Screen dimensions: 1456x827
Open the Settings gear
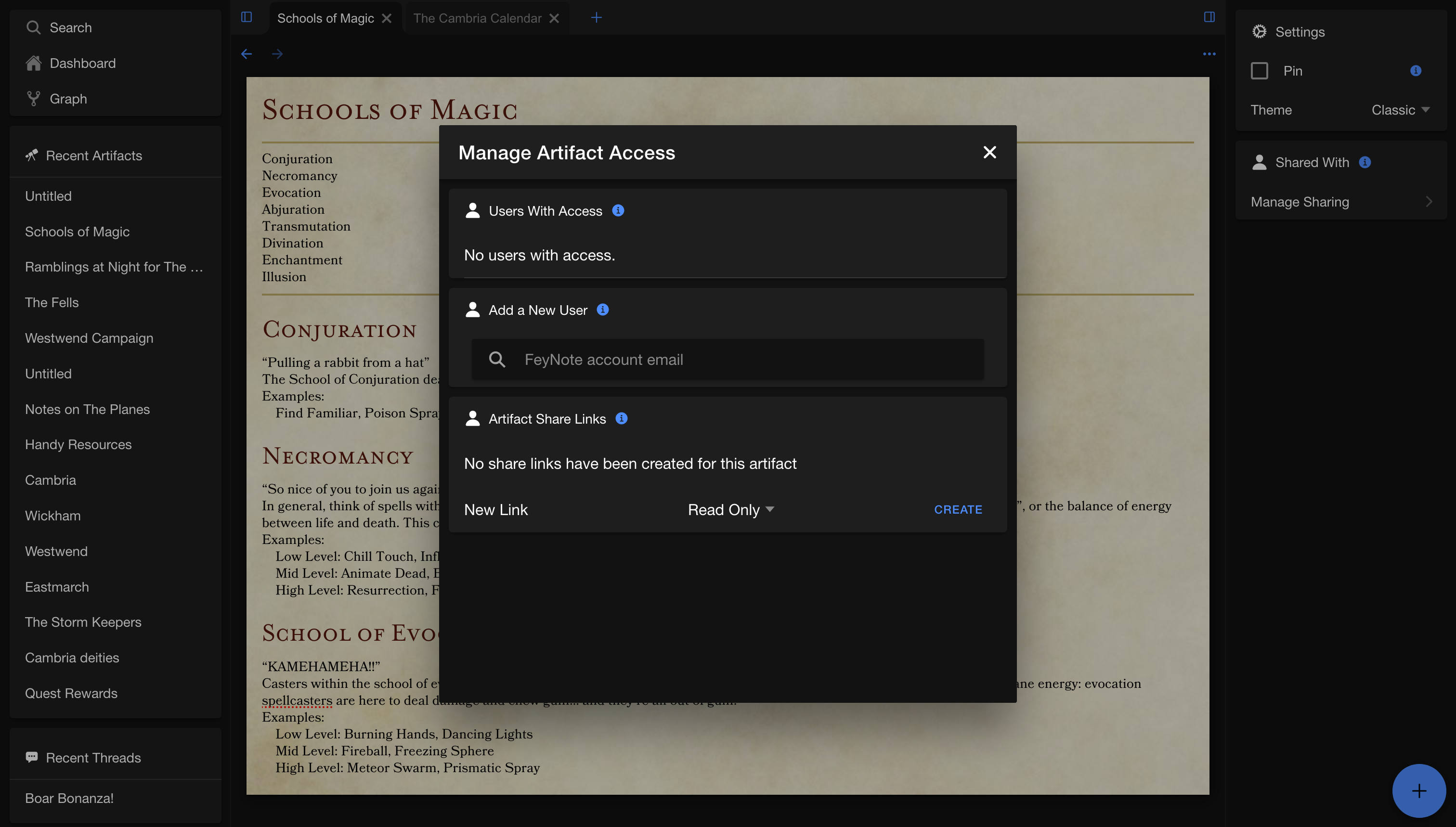(x=1259, y=32)
